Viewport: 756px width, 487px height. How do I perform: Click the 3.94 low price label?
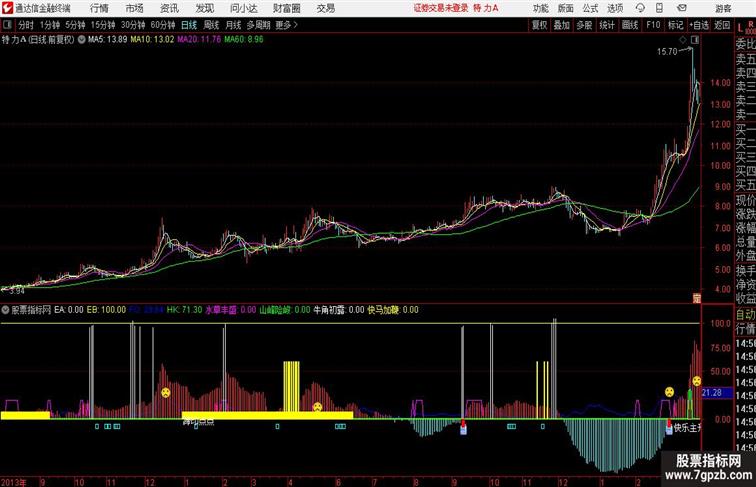coord(16,291)
